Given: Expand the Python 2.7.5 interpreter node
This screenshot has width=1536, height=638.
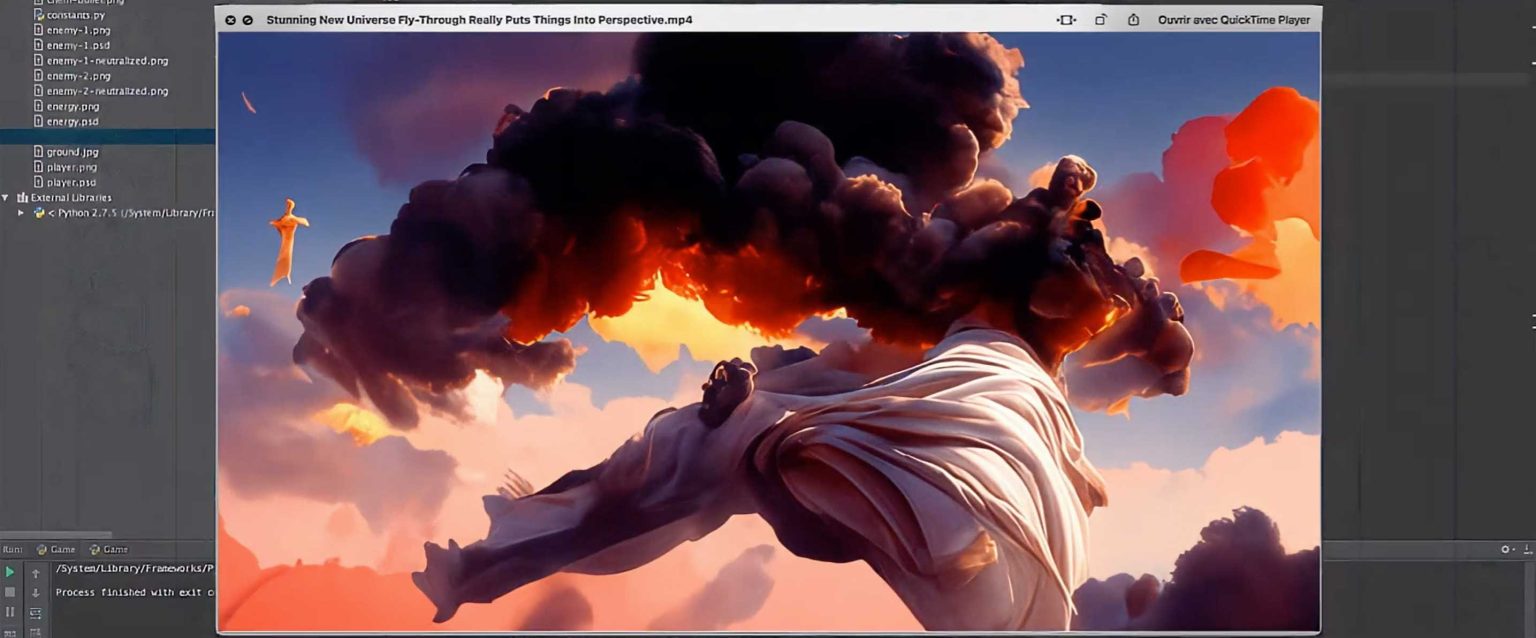Looking at the screenshot, I should pos(23,212).
